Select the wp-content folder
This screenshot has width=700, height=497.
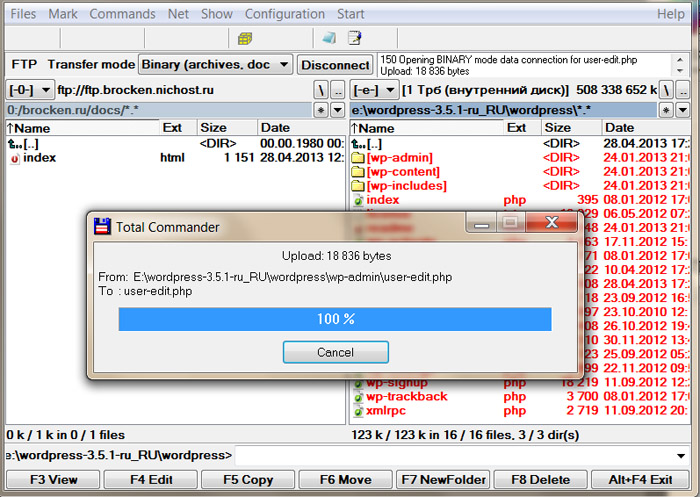[x=521, y=172]
